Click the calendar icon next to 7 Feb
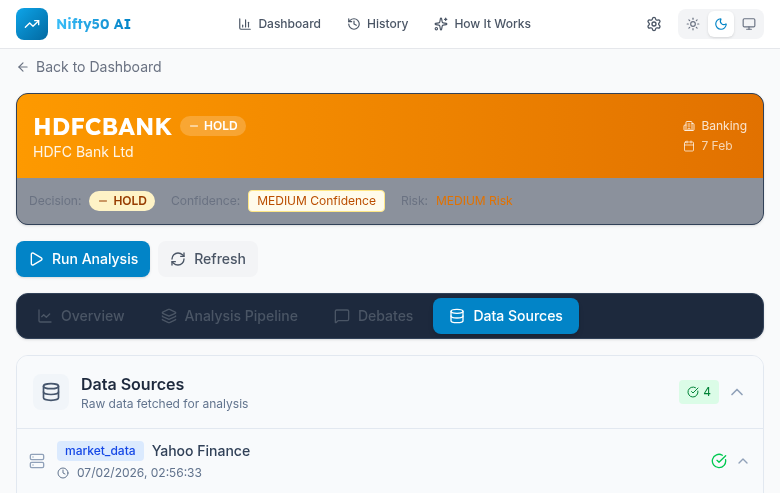 688,146
